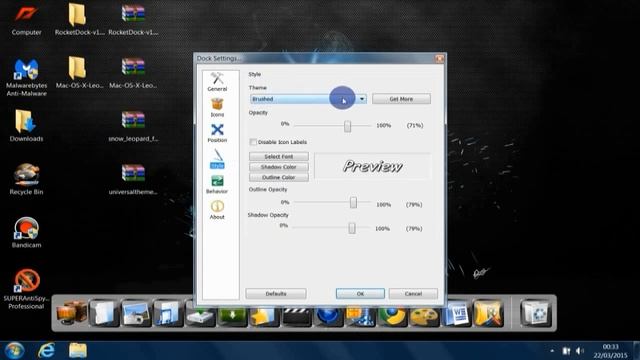This screenshot has height=360, width=640.
Task: Click the Shadow Color button
Action: click(x=279, y=167)
